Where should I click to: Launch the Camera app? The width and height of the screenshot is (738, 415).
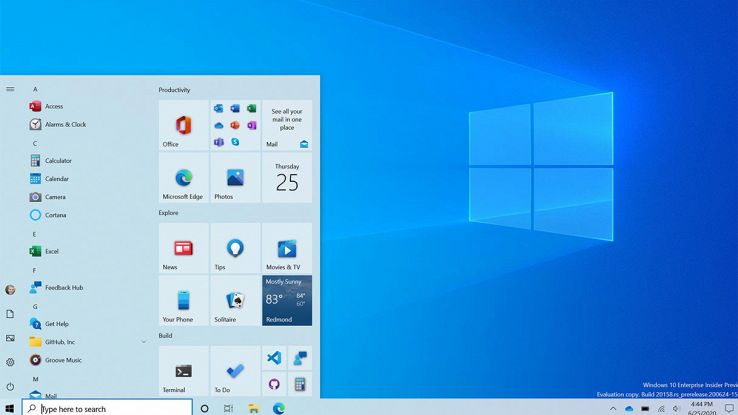[x=87, y=197]
